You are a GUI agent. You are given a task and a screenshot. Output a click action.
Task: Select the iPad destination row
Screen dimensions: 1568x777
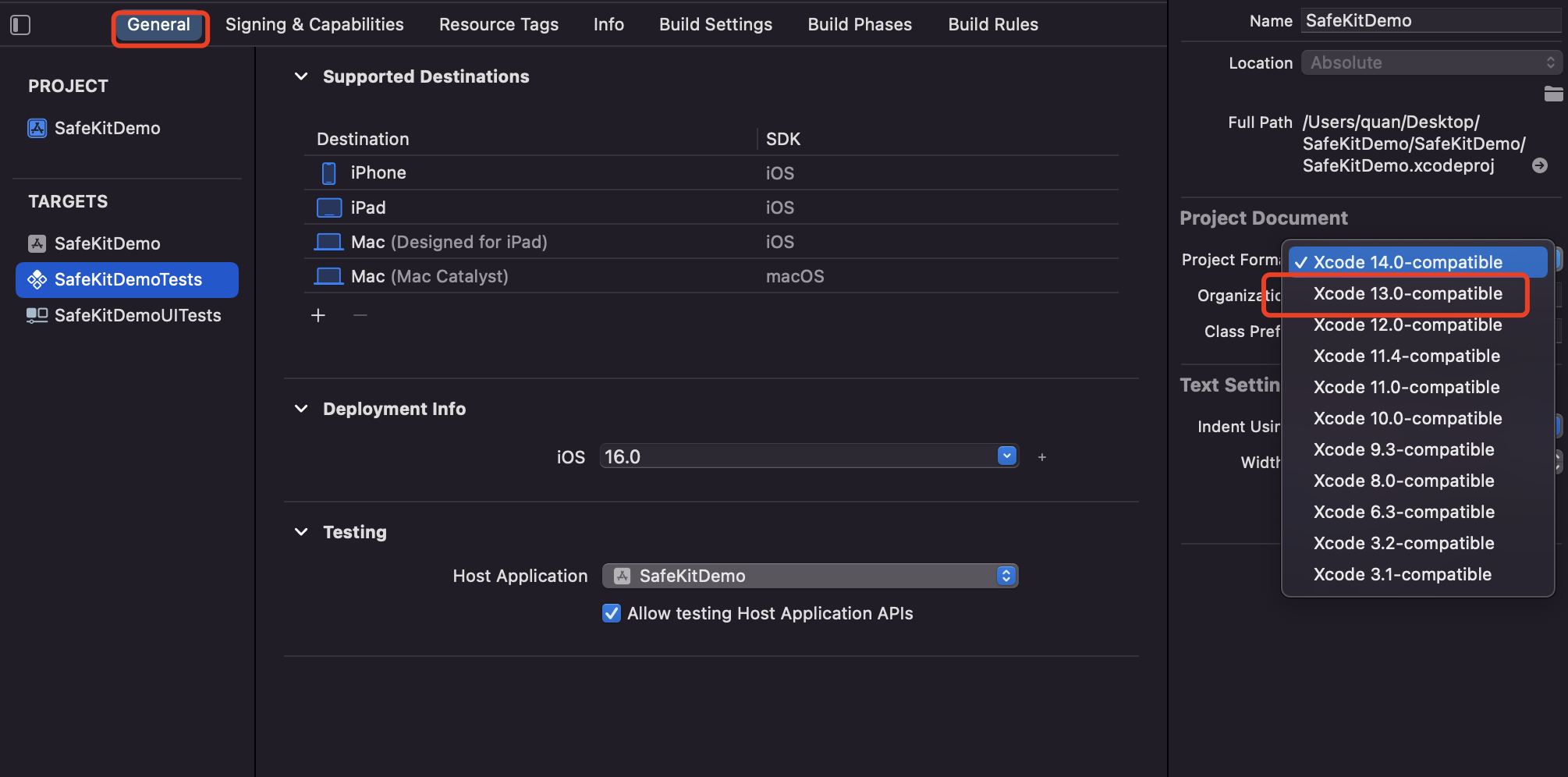711,208
